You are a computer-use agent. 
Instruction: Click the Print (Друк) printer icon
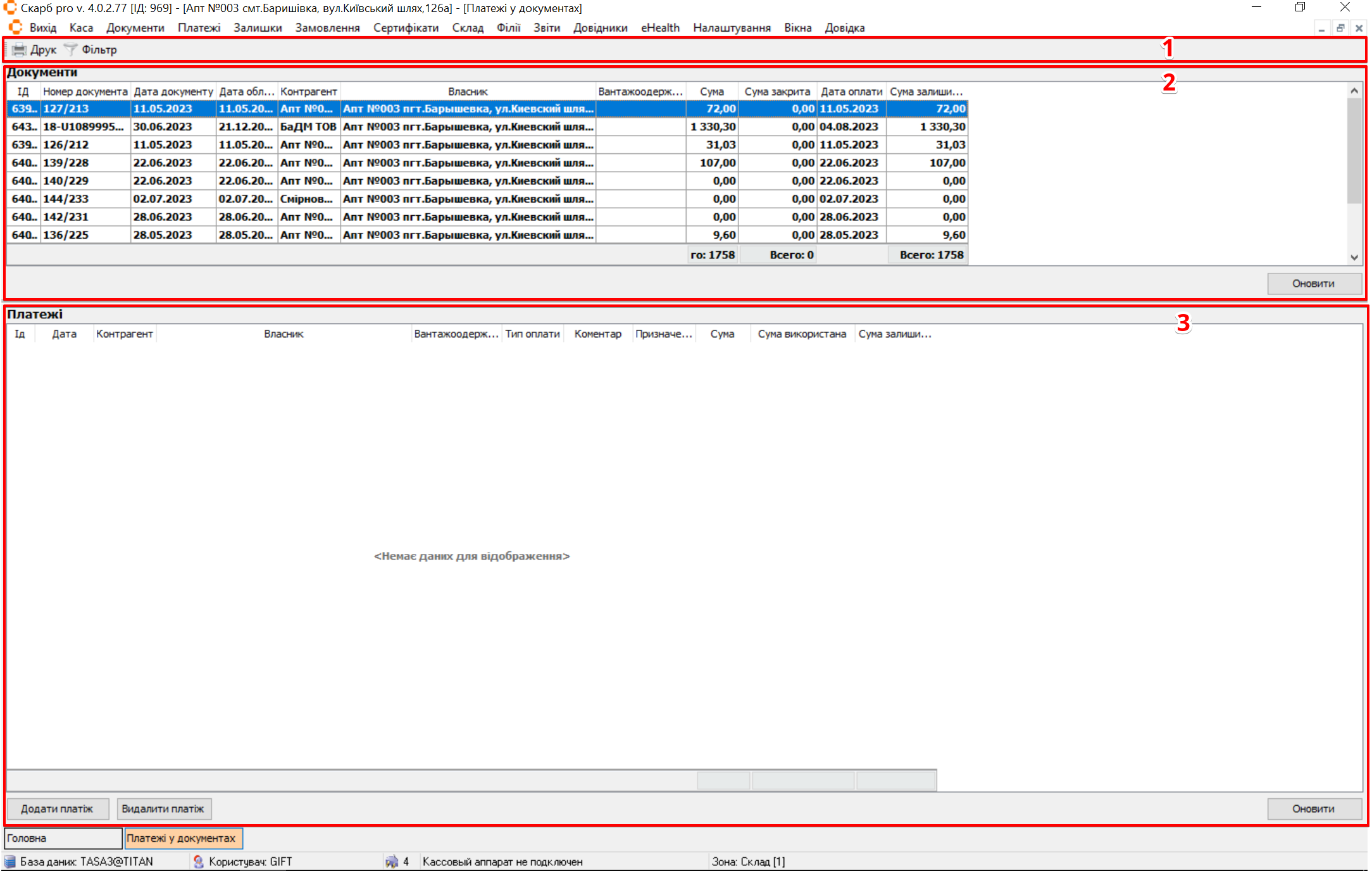pos(20,49)
